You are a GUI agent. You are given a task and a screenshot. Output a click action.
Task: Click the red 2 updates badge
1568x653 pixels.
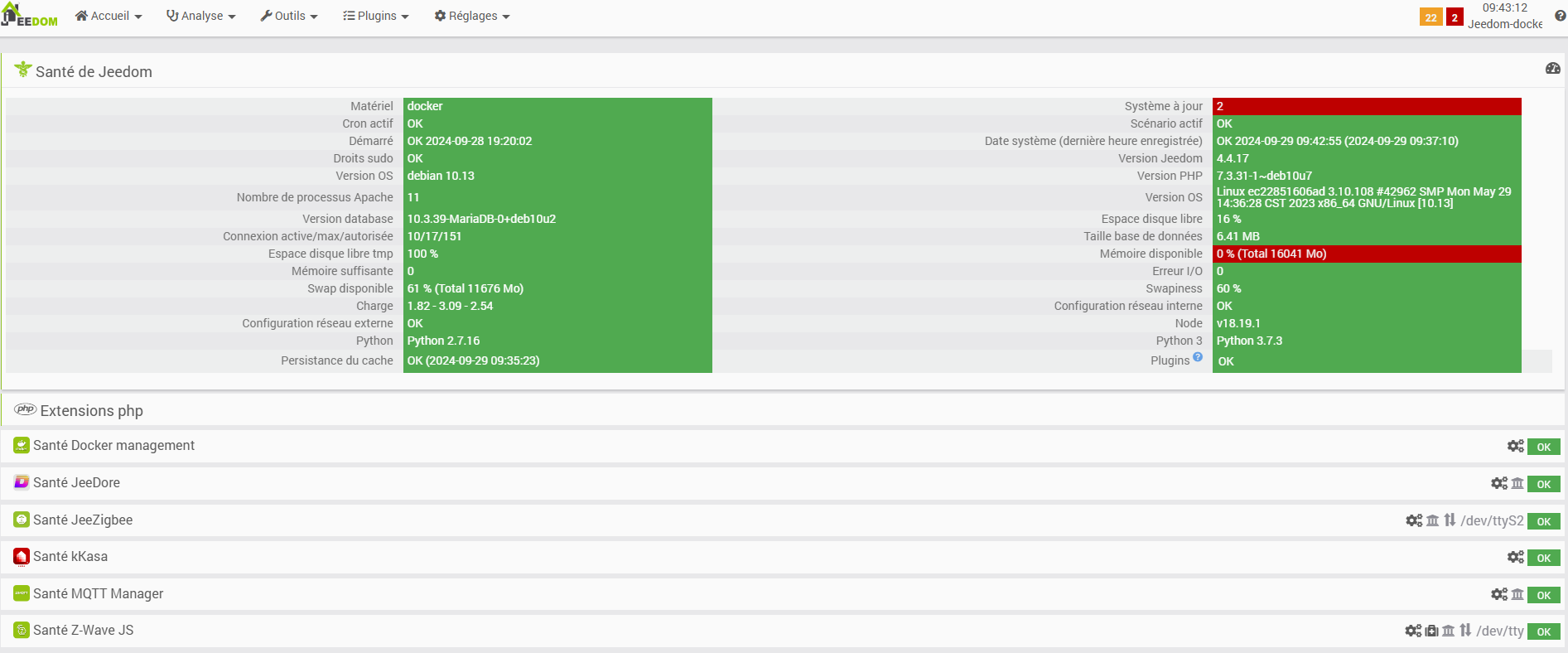pyautogui.click(x=1455, y=17)
